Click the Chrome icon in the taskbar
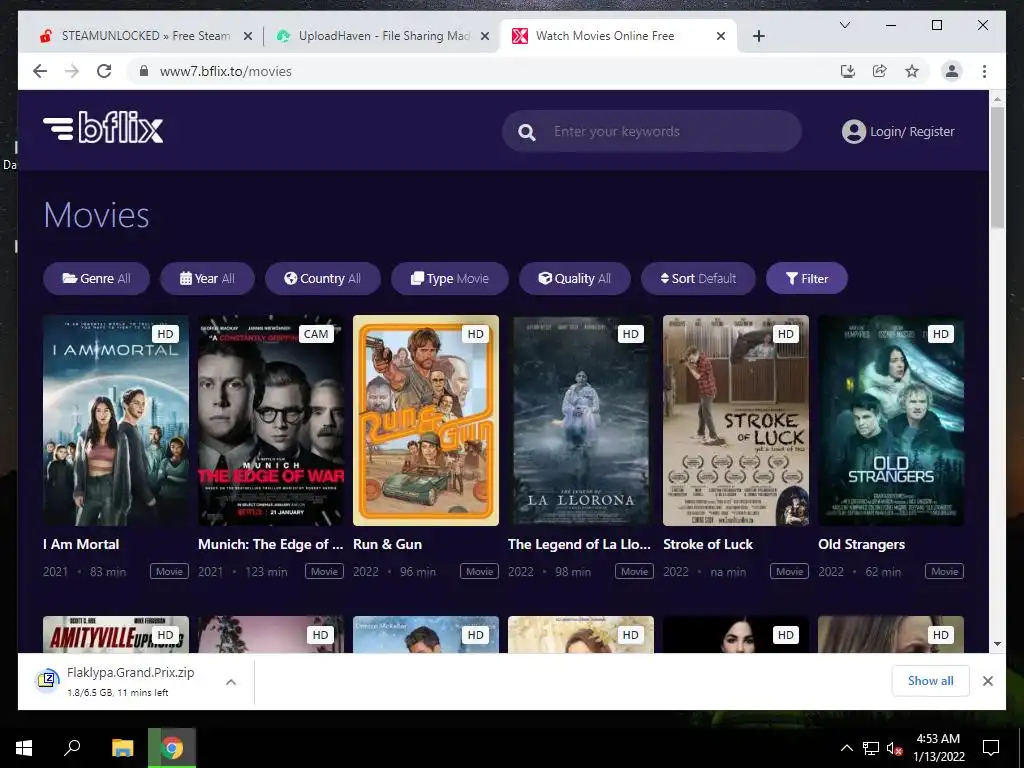Viewport: 1024px width, 768px height. (x=172, y=748)
